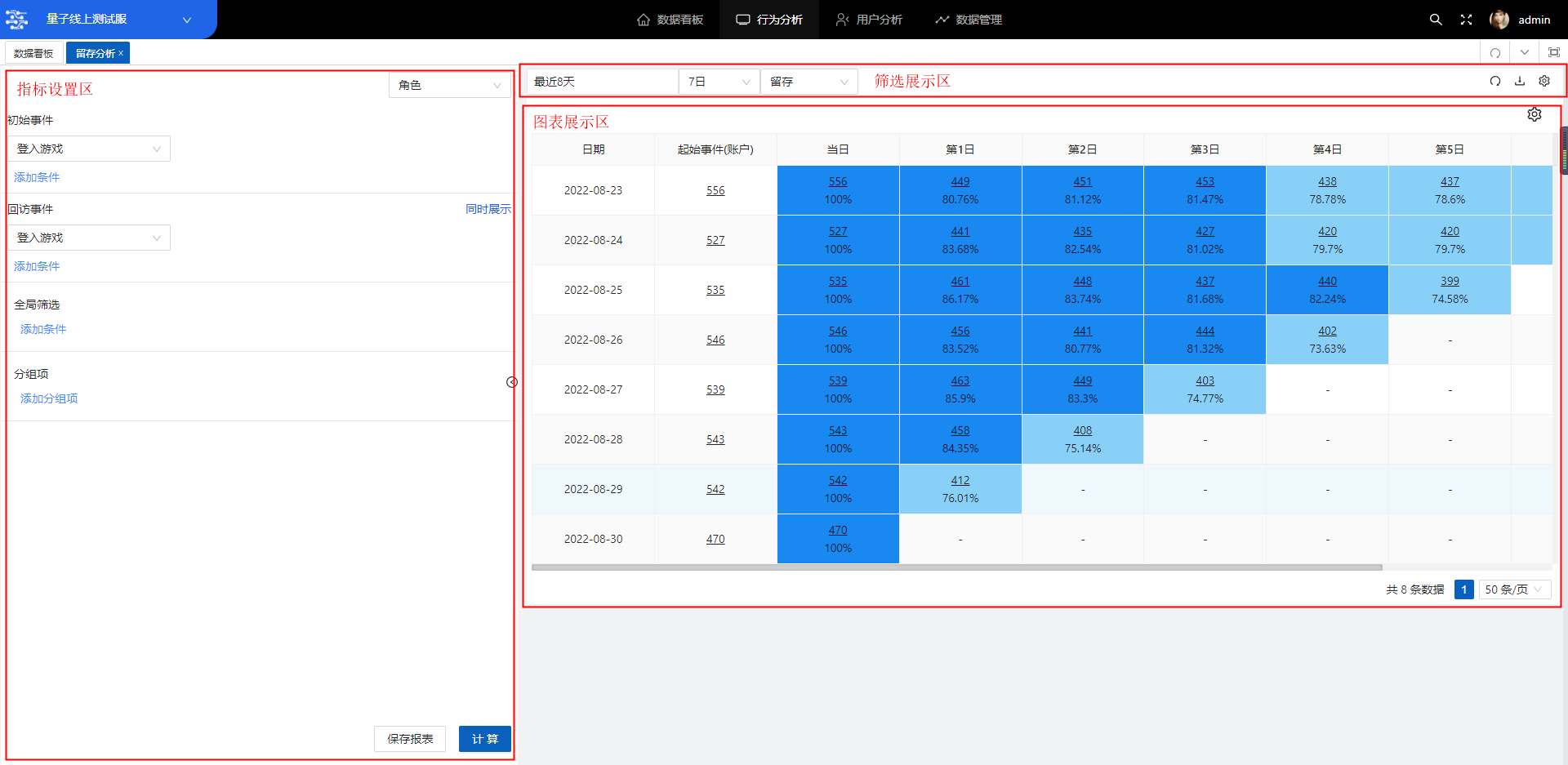Toggle fullscreen with the expand arrows icon
Viewport: 1568px width, 765px height.
[1466, 20]
